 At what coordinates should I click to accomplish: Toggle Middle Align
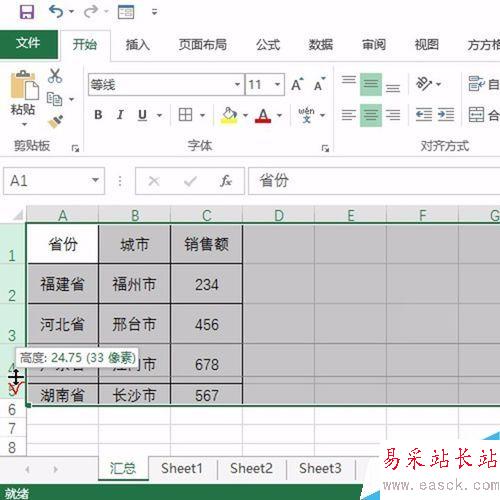click(371, 84)
